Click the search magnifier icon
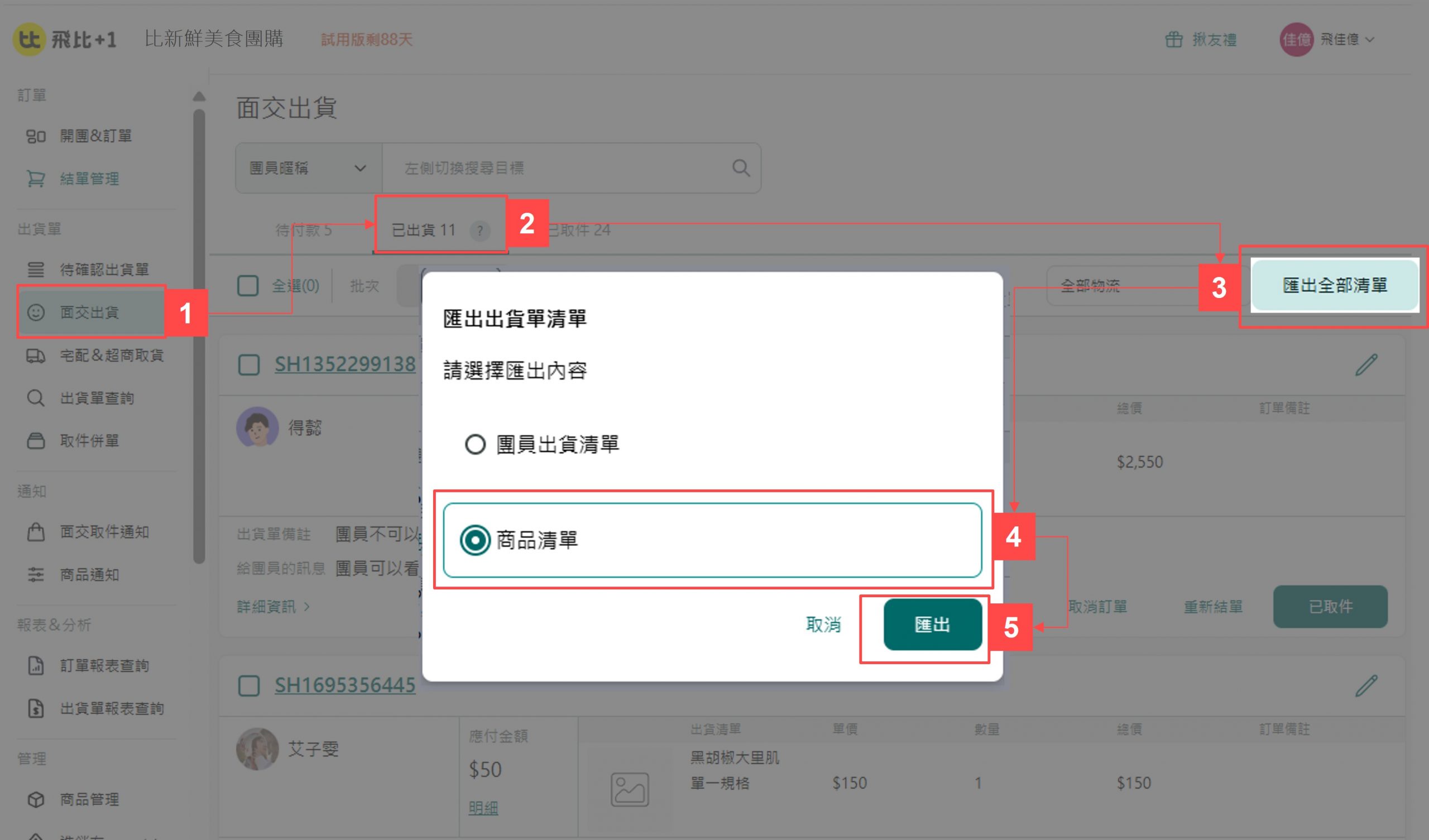The width and height of the screenshot is (1429, 840). [x=741, y=168]
